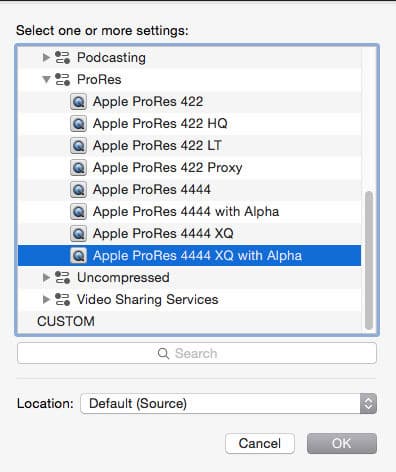Choose Apple ProRes 422 HQ text
Viewport: 396px width, 472px height.
pos(160,124)
